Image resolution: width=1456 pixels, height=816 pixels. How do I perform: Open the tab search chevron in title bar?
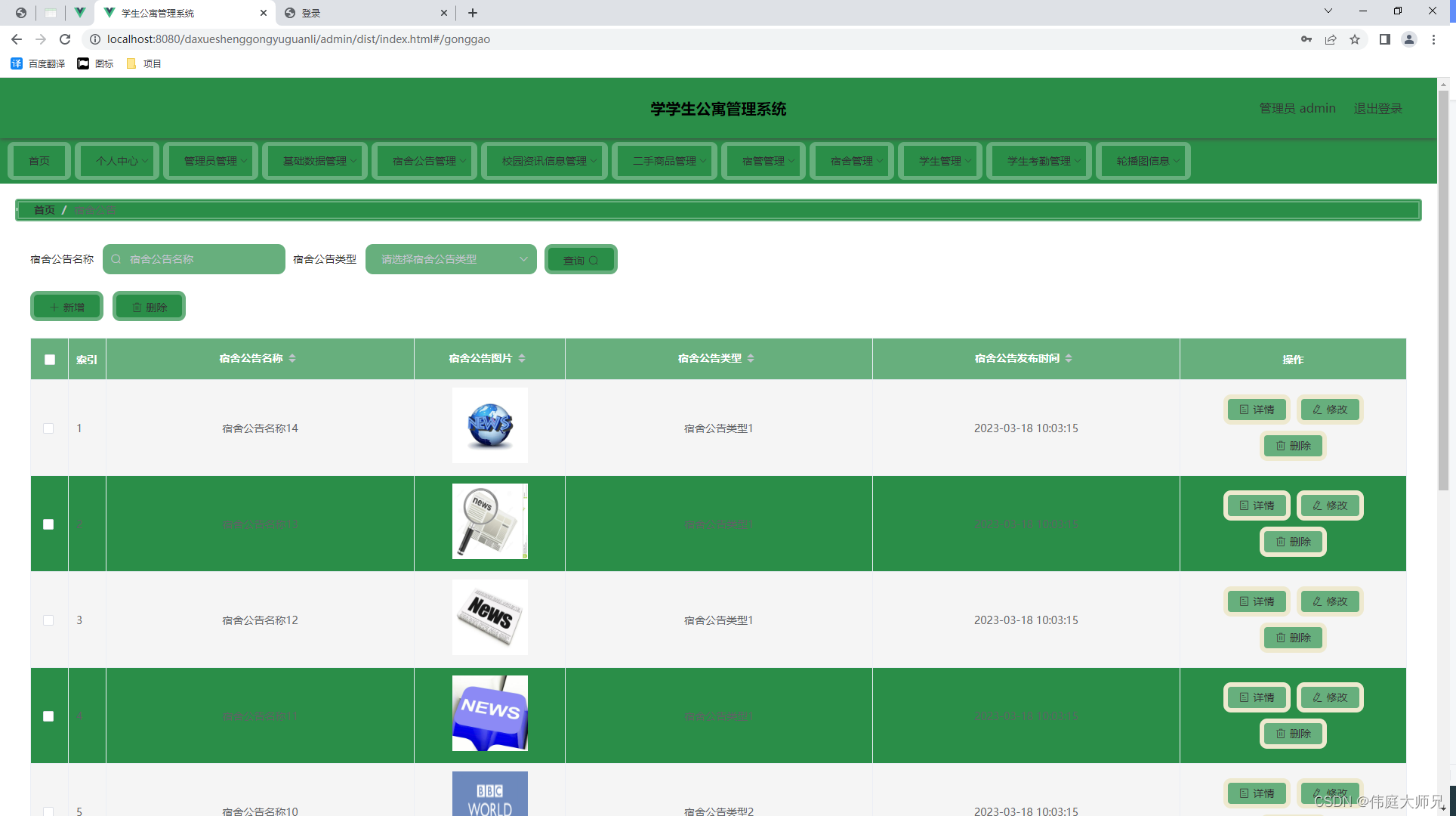(x=1328, y=11)
